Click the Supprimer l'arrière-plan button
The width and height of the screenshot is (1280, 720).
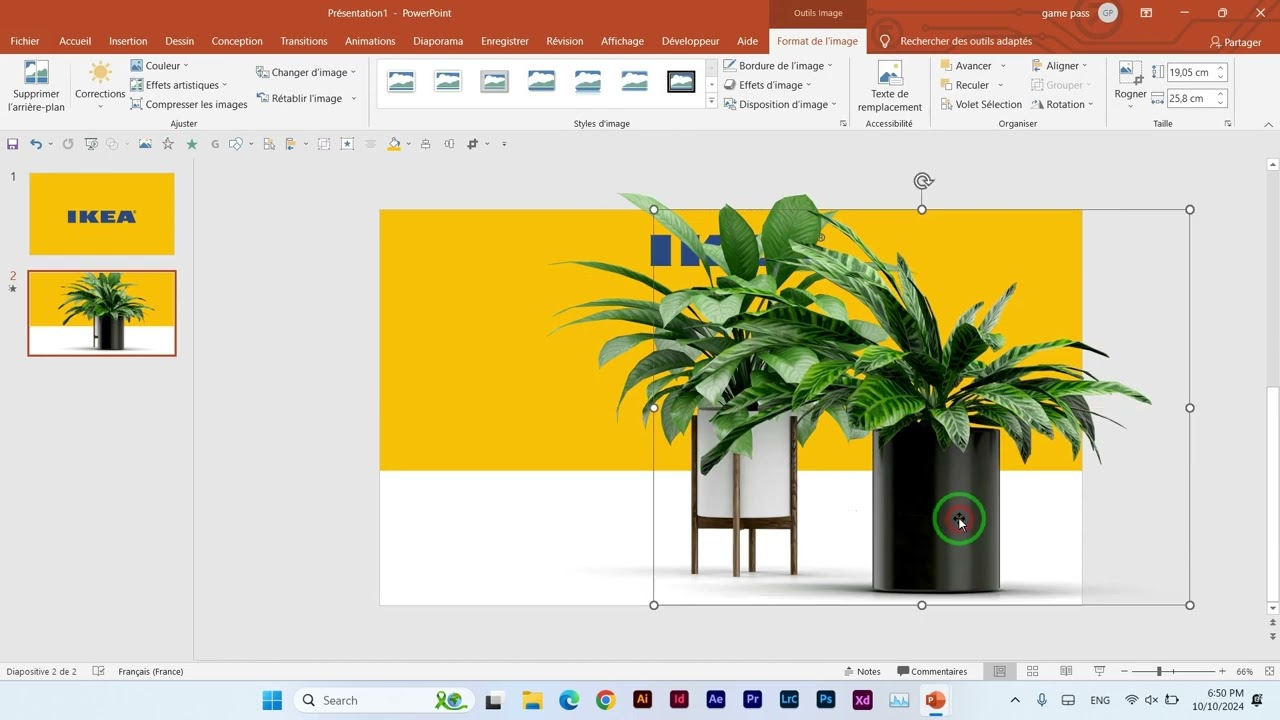pos(36,86)
